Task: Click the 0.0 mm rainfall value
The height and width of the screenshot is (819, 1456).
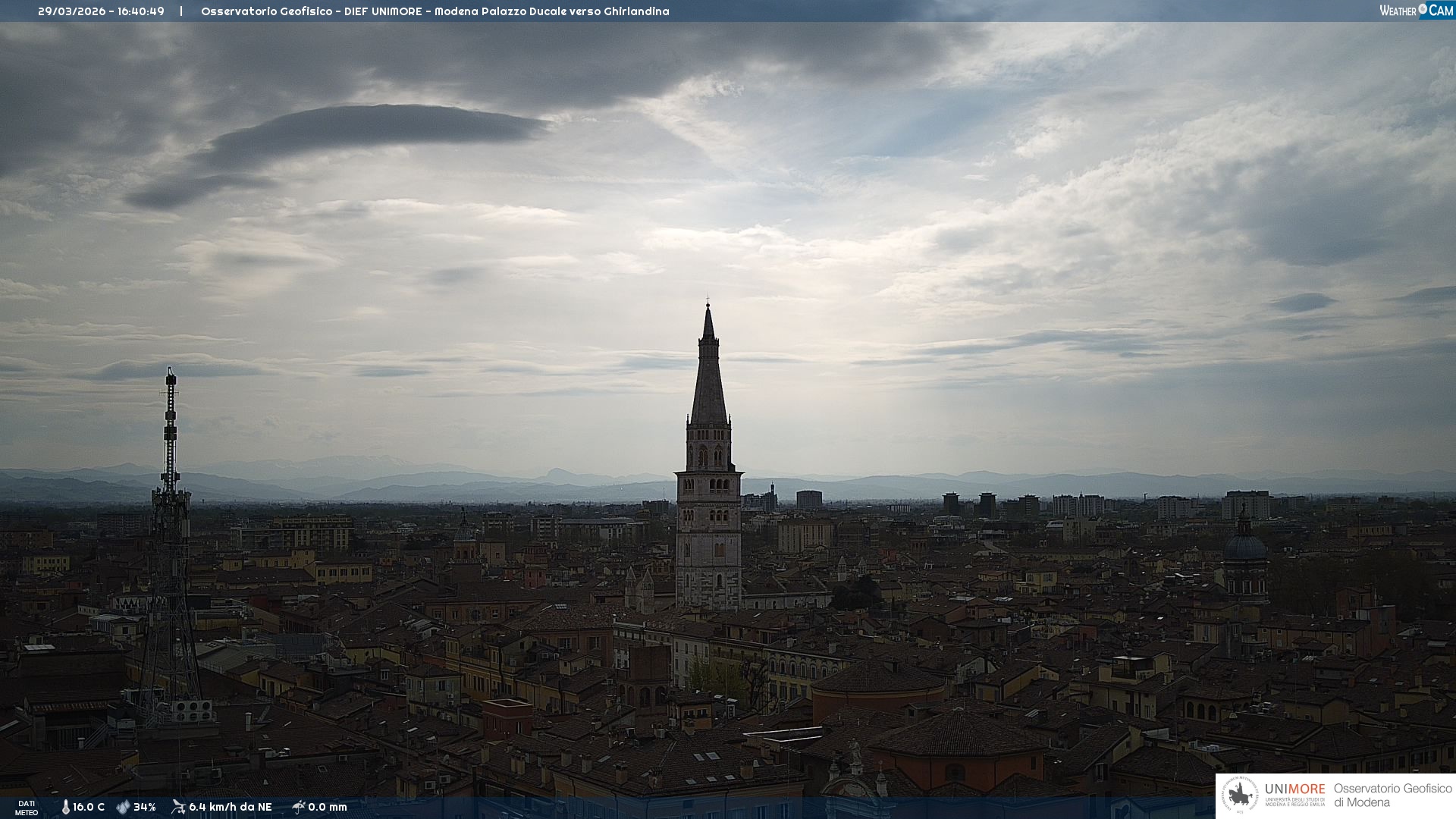Action: point(327,807)
